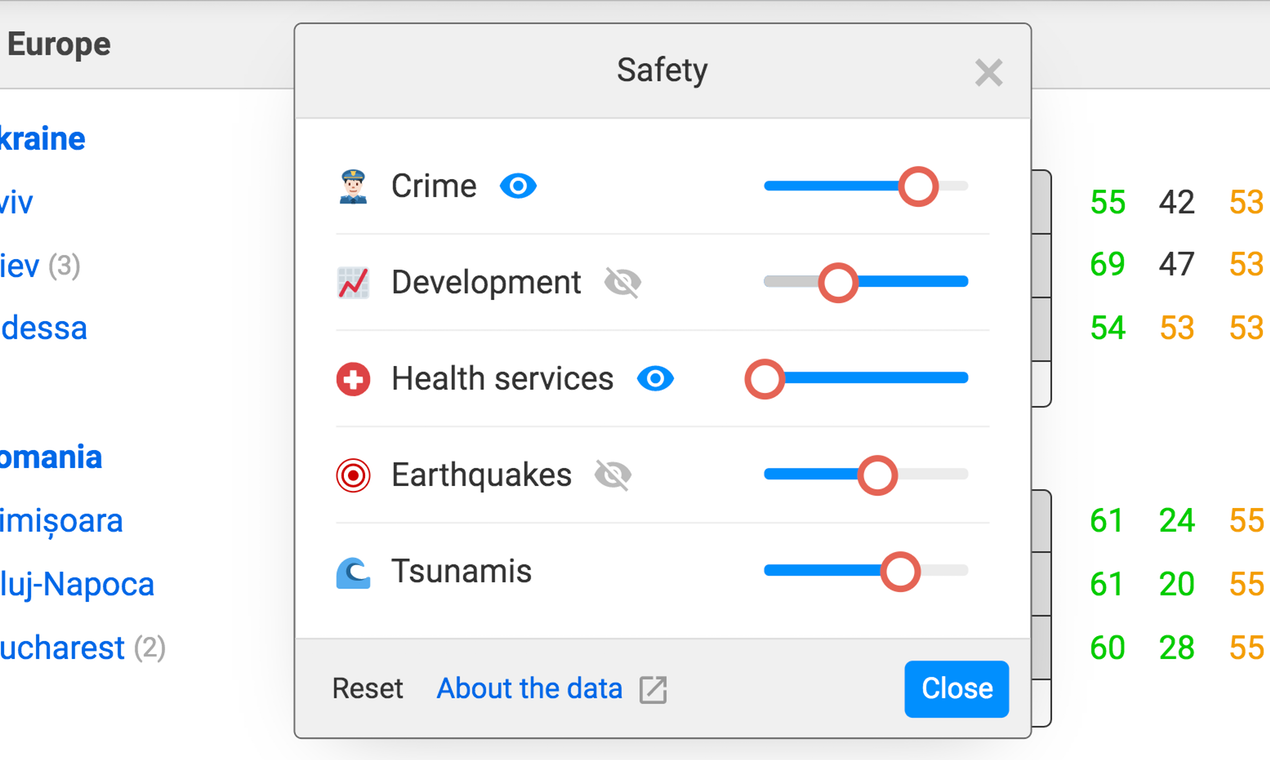
Task: Hide the Health services column
Action: tap(655, 379)
